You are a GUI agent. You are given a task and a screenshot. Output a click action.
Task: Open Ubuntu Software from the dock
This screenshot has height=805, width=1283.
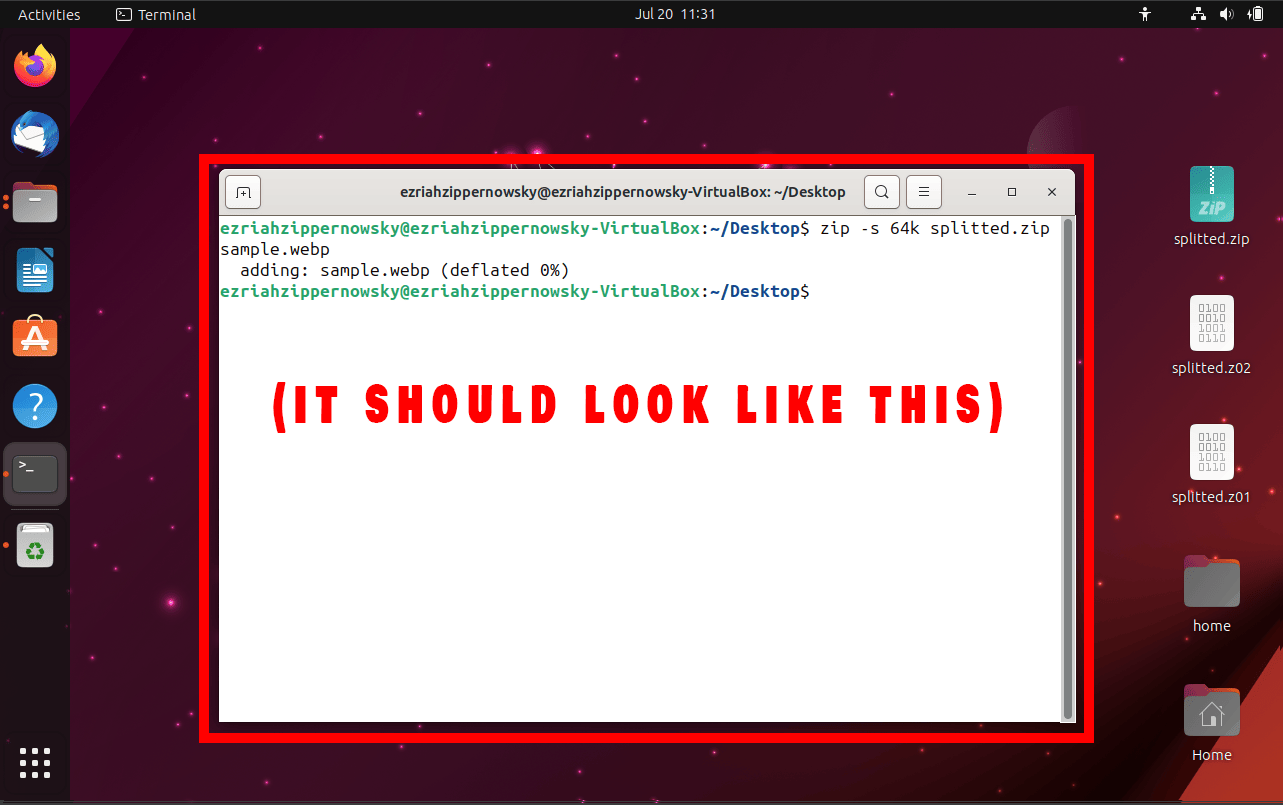35,337
